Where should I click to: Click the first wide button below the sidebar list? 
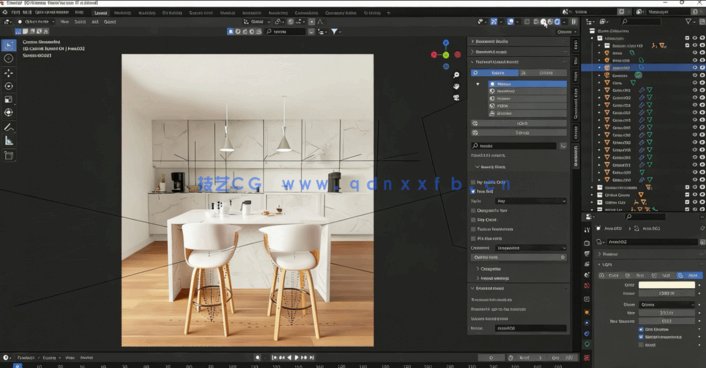click(519, 123)
